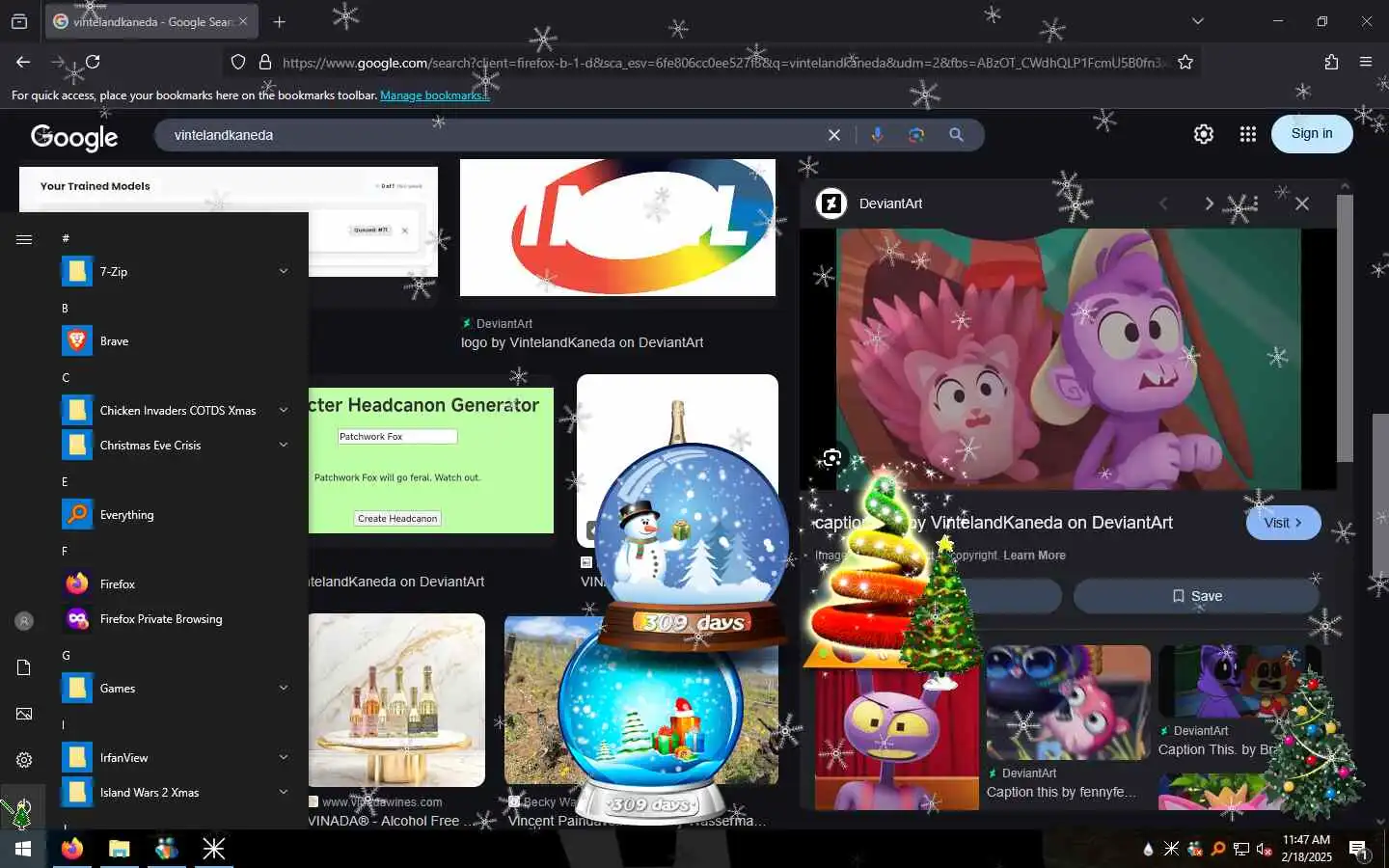1389x868 pixels.
Task: Open Pictures from Start menu sidebar
Action: [24, 714]
